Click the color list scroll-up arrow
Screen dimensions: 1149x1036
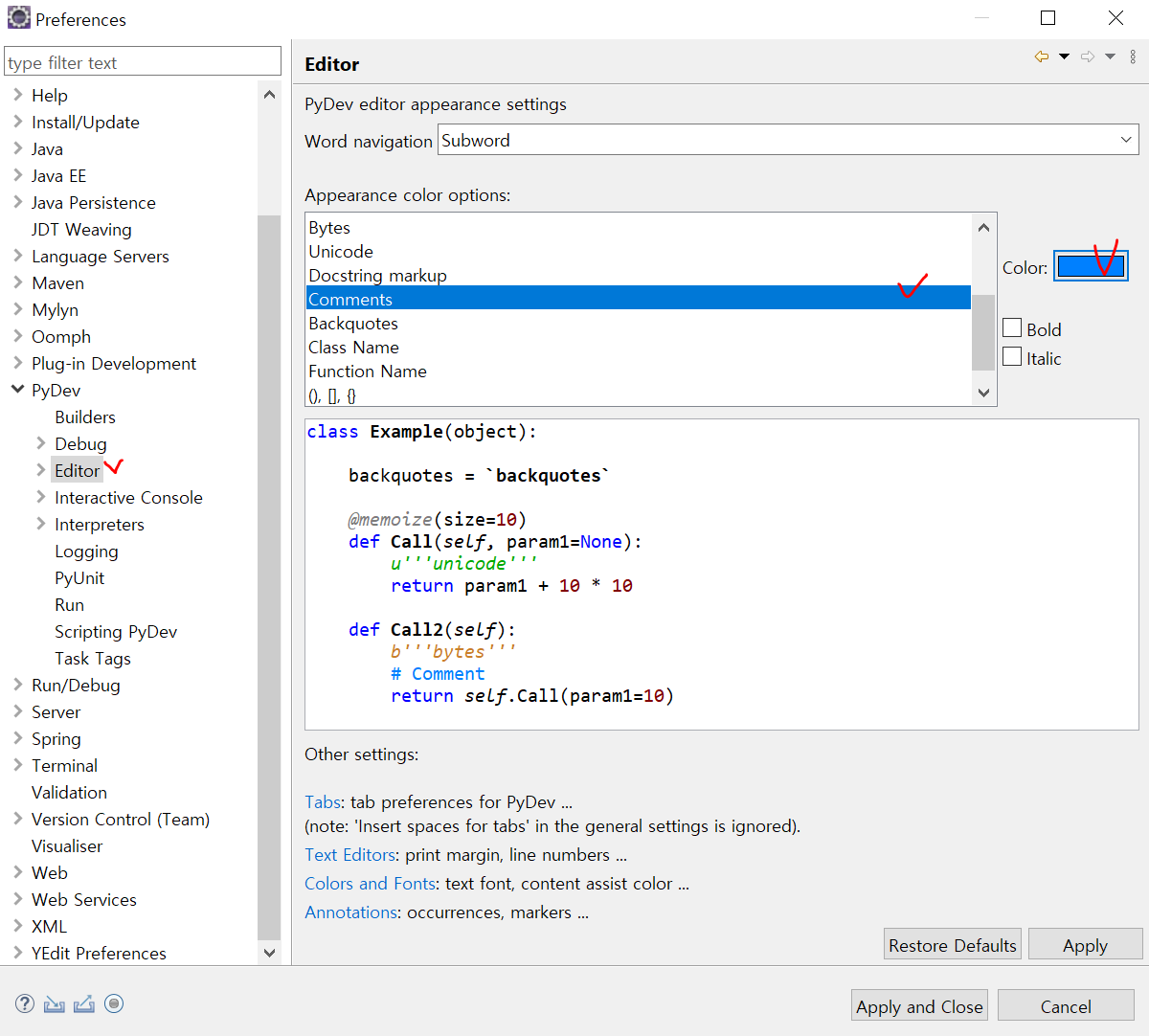[983, 228]
